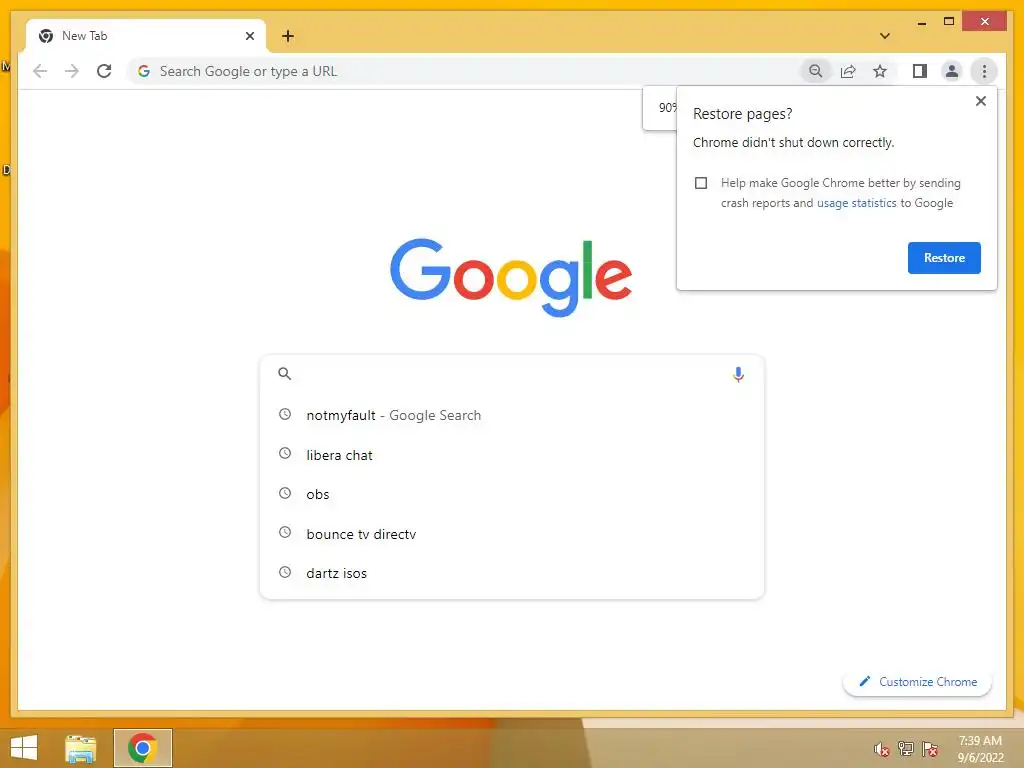Open a new tab with the plus button
1024x768 pixels.
288,36
